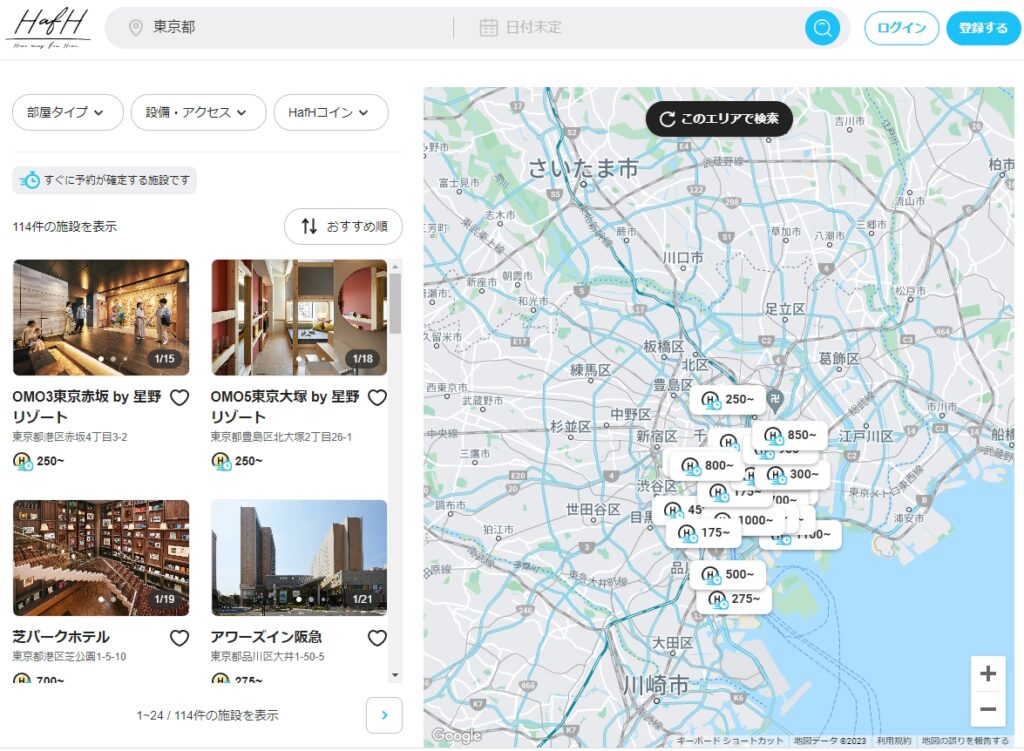Favorite OMO5東京大塚 with the heart icon
The image size is (1024, 751).
click(377, 397)
